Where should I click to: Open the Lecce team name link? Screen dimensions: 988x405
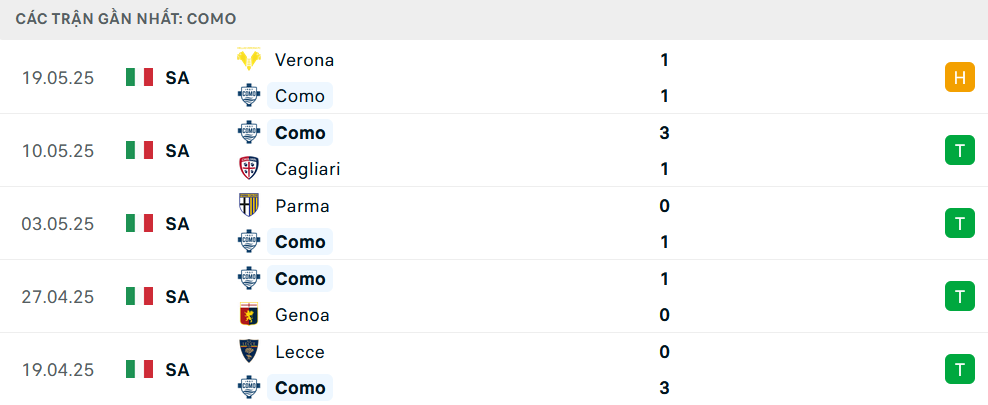coord(300,351)
